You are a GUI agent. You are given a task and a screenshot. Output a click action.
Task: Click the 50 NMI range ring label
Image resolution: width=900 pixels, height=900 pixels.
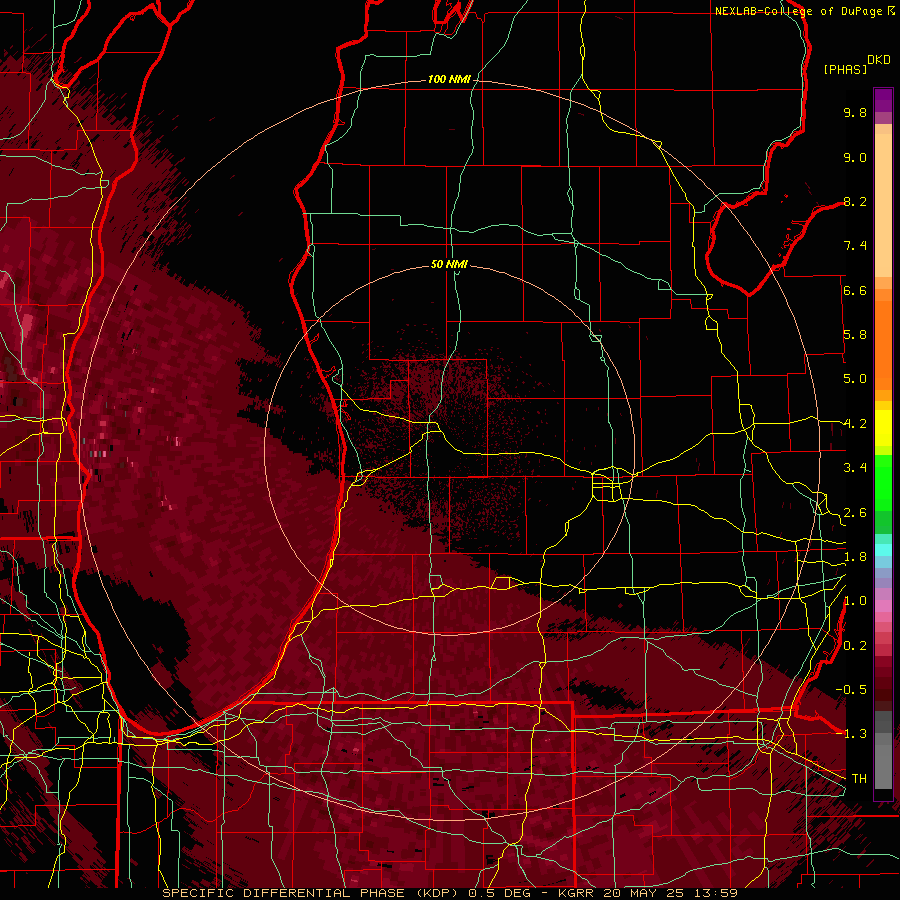click(x=449, y=264)
